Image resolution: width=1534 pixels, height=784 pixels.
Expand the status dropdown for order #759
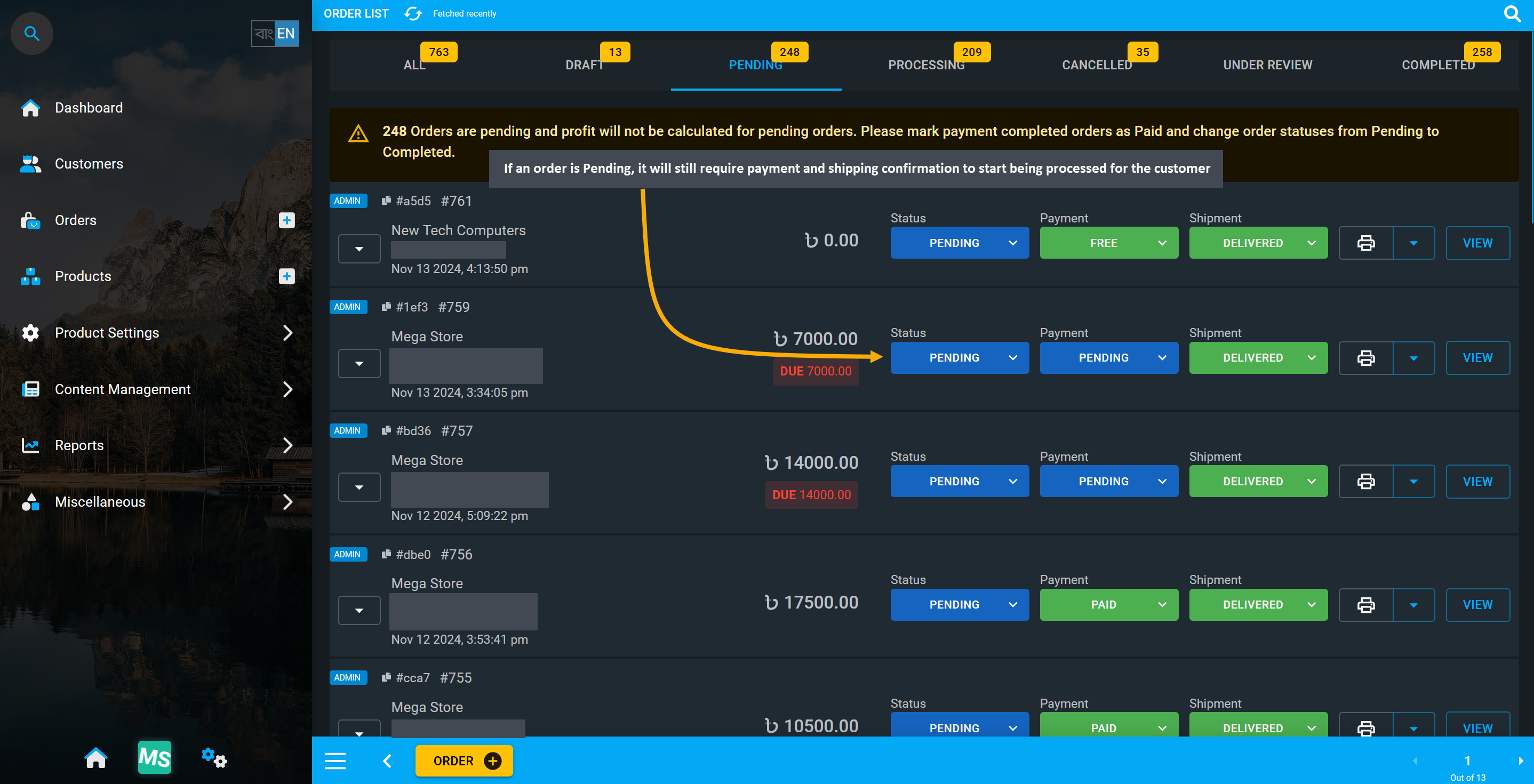[x=1013, y=357]
